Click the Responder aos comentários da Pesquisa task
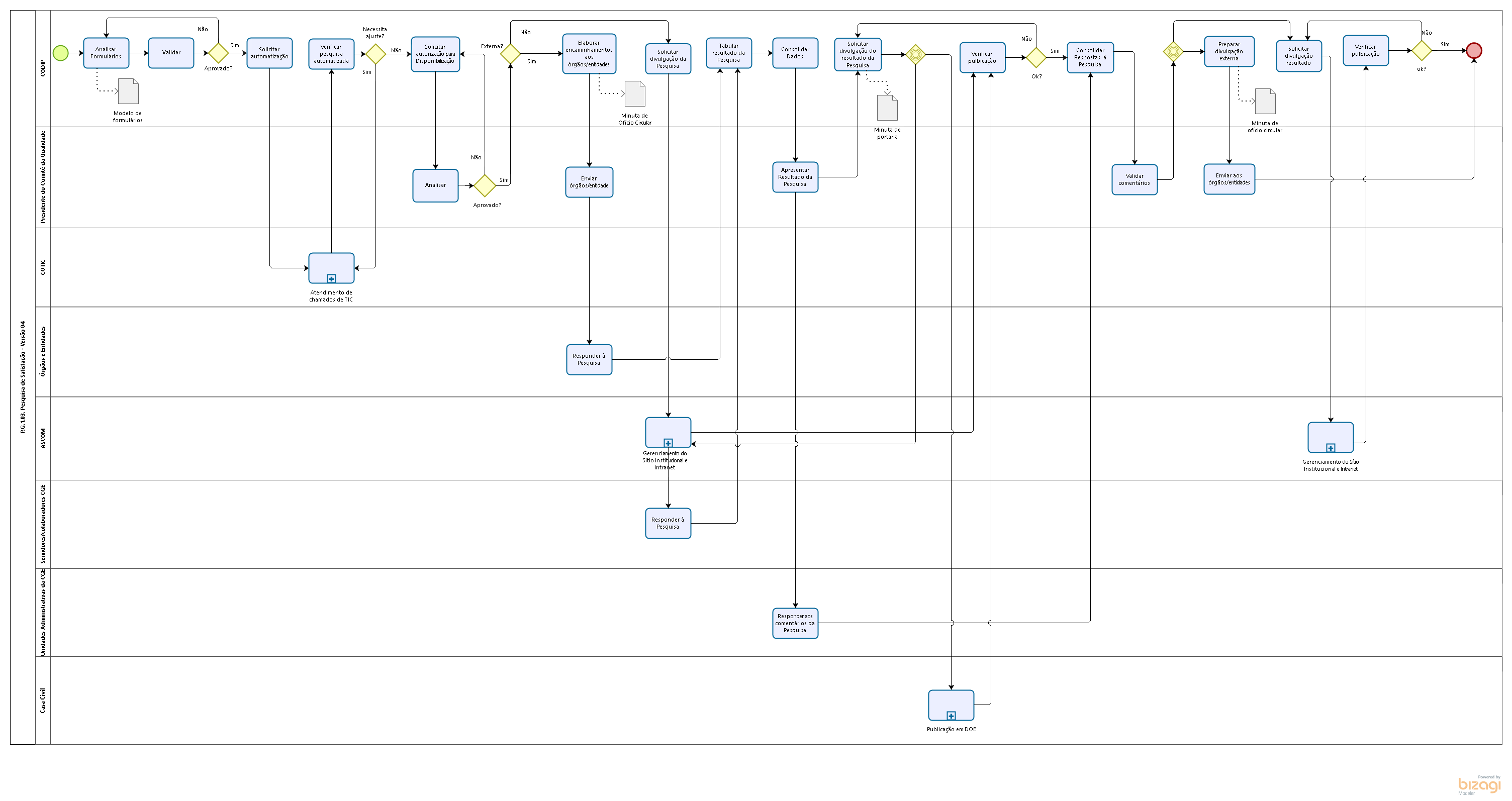1512x801 pixels. [795, 623]
